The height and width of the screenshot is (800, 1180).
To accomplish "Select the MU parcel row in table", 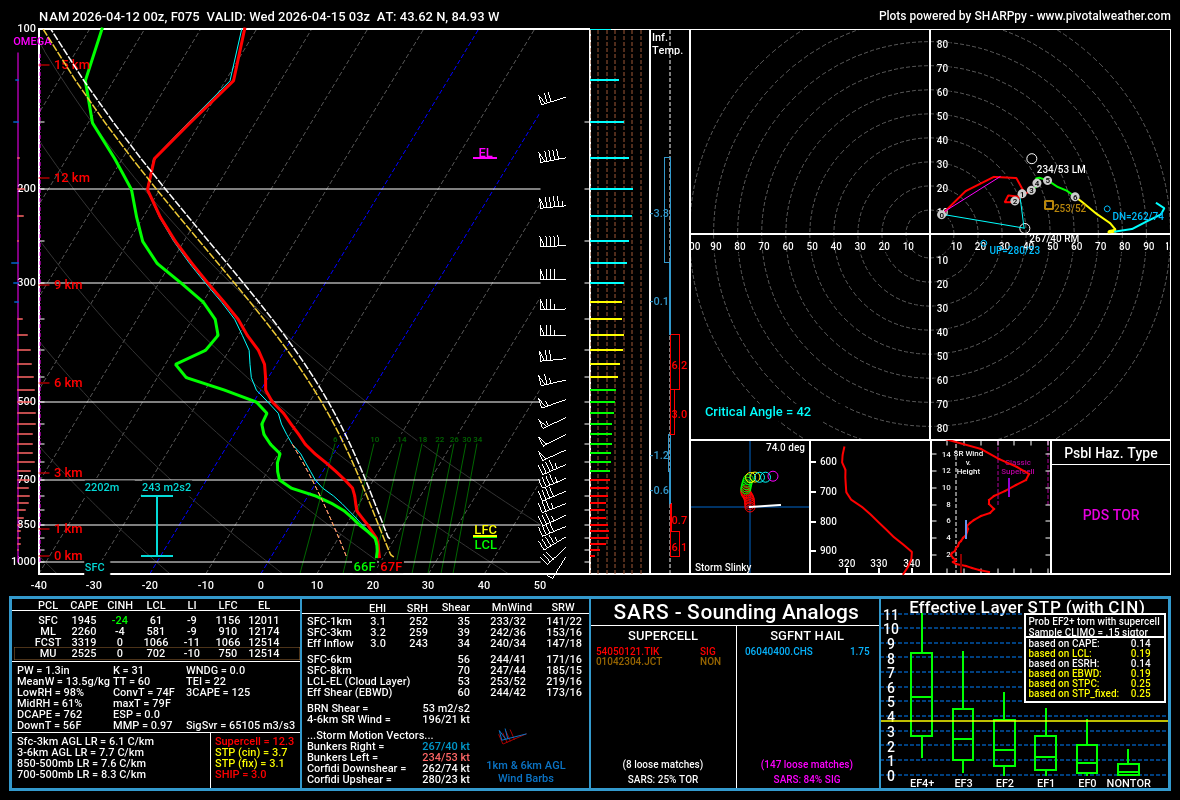I will (155, 653).
